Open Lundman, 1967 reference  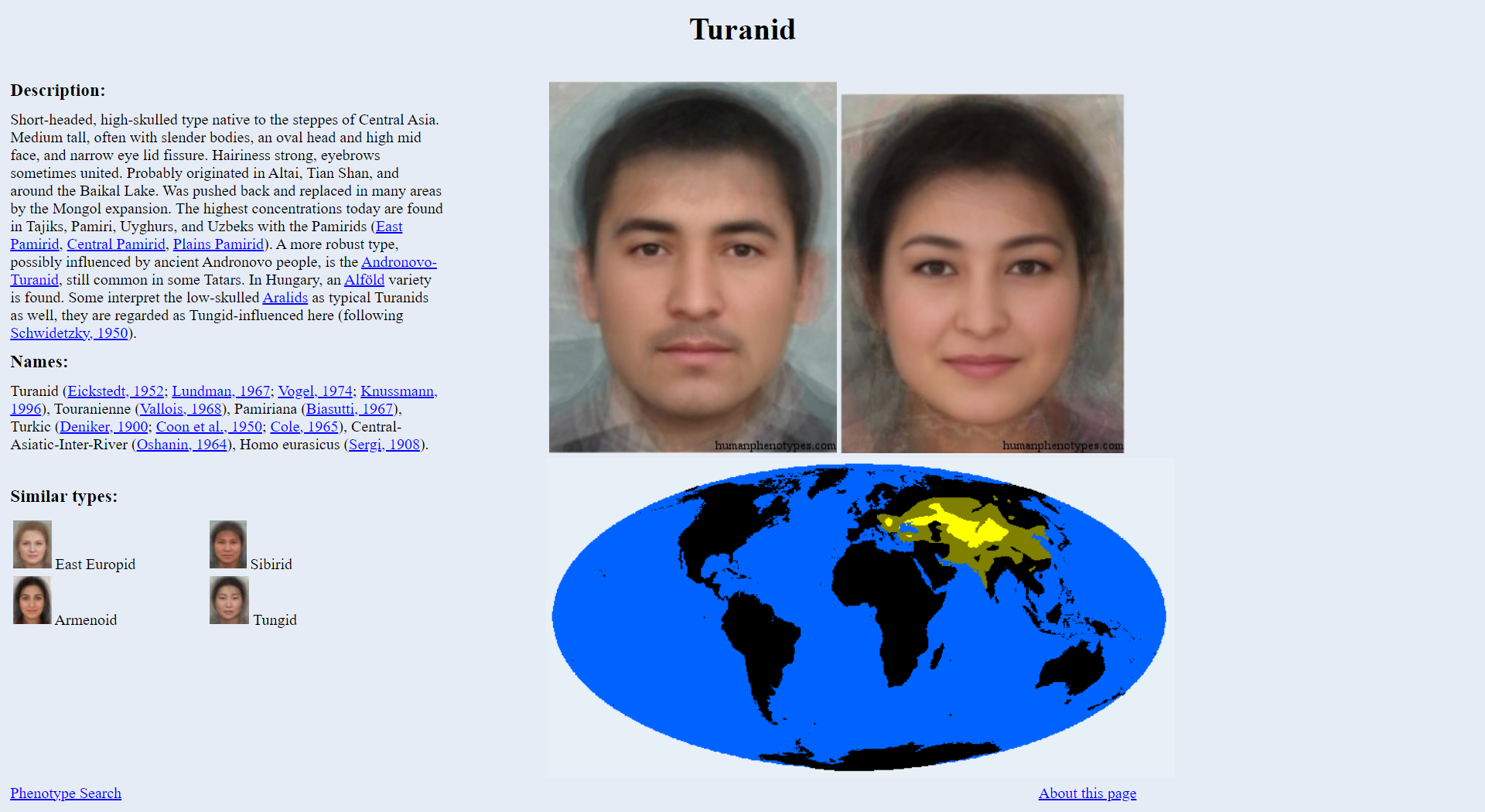pos(221,391)
